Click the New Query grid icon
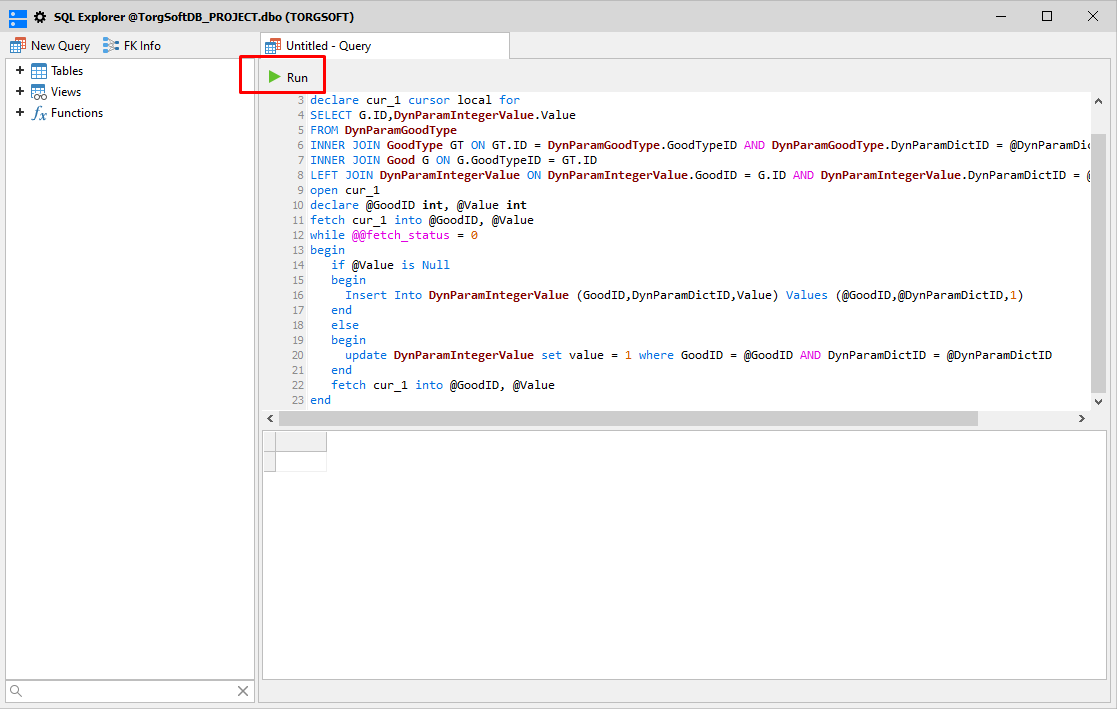The image size is (1117, 710). click(16, 45)
